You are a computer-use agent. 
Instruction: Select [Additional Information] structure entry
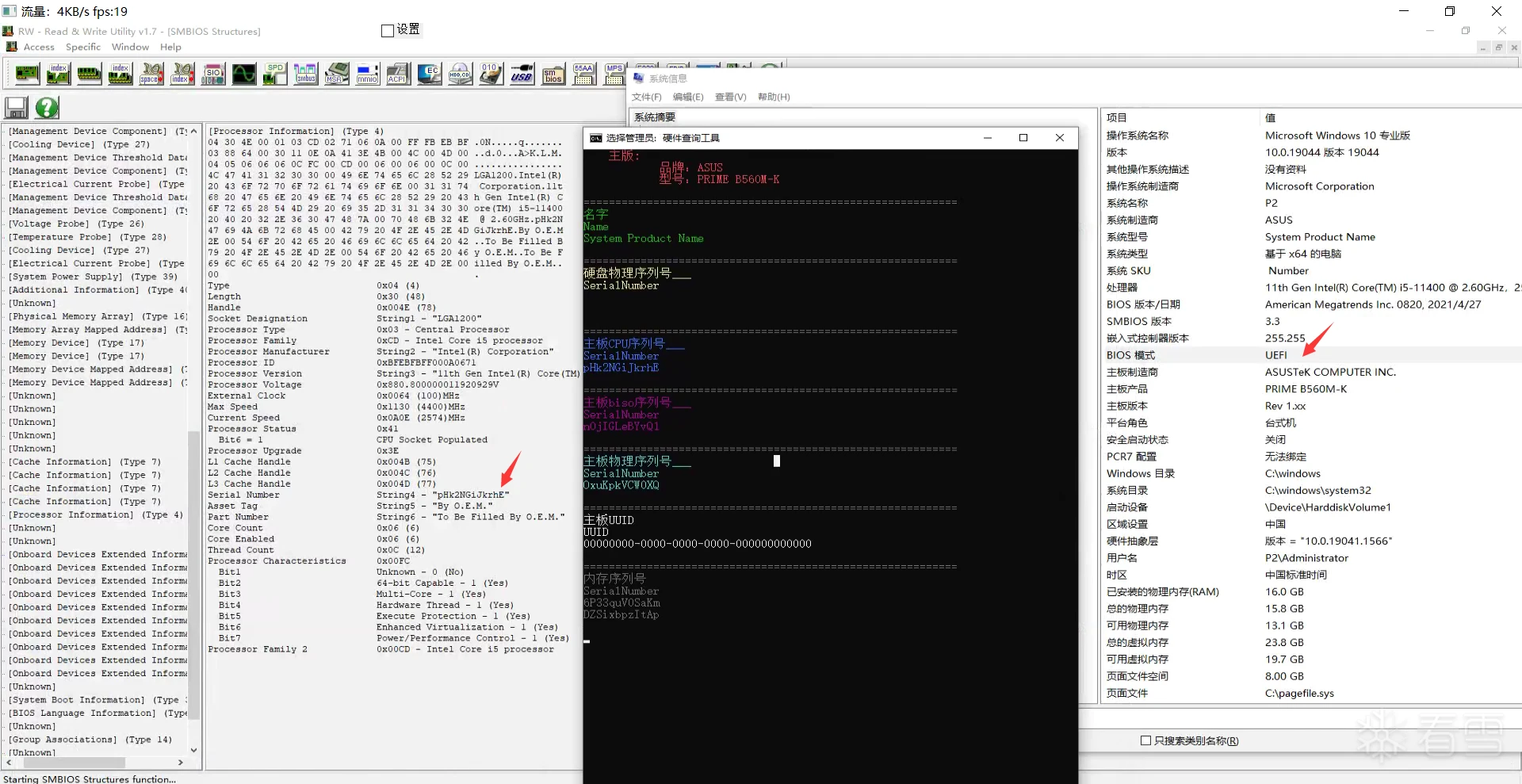tap(98, 290)
